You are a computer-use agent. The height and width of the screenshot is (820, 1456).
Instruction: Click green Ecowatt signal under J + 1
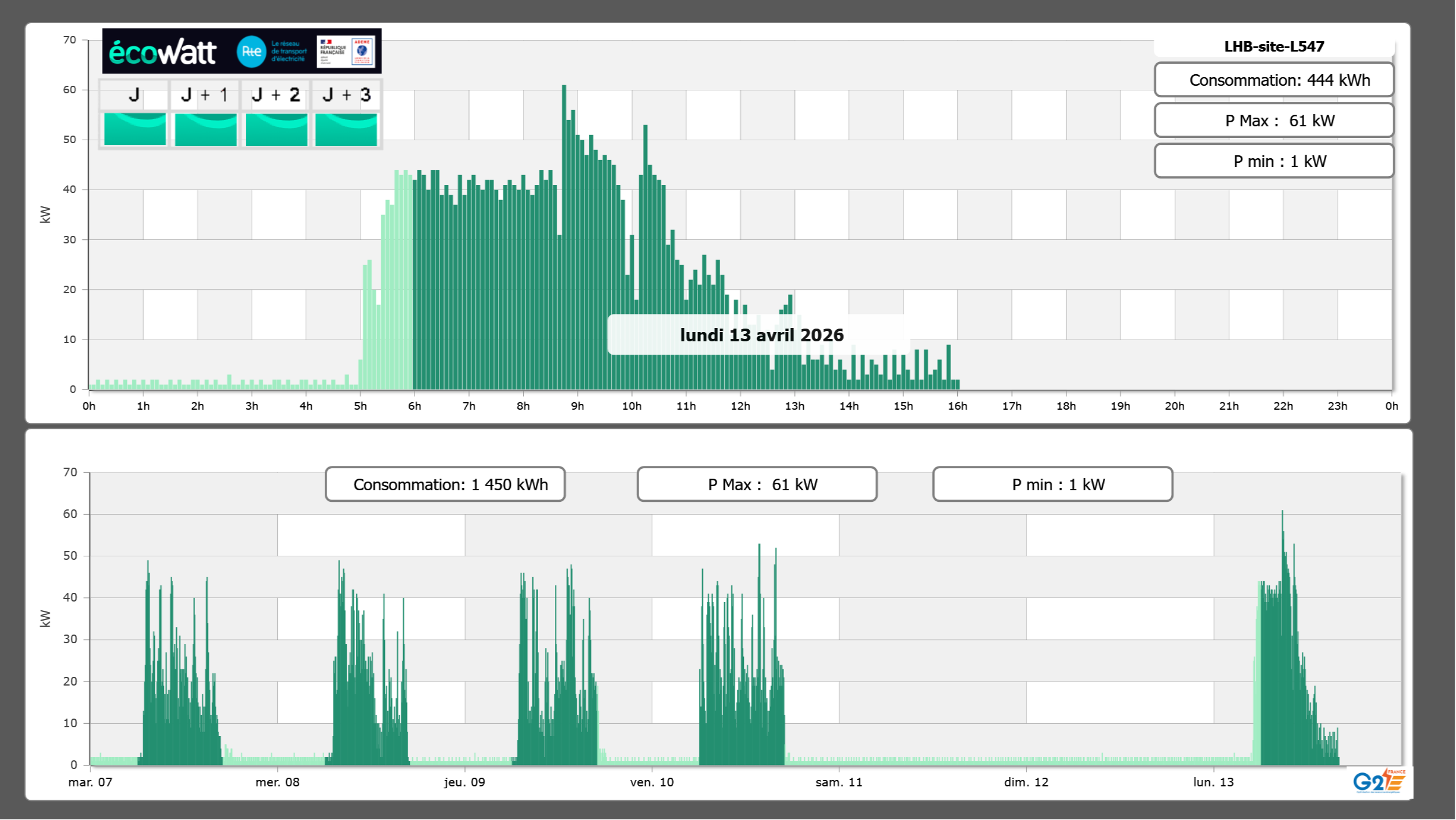point(205,129)
